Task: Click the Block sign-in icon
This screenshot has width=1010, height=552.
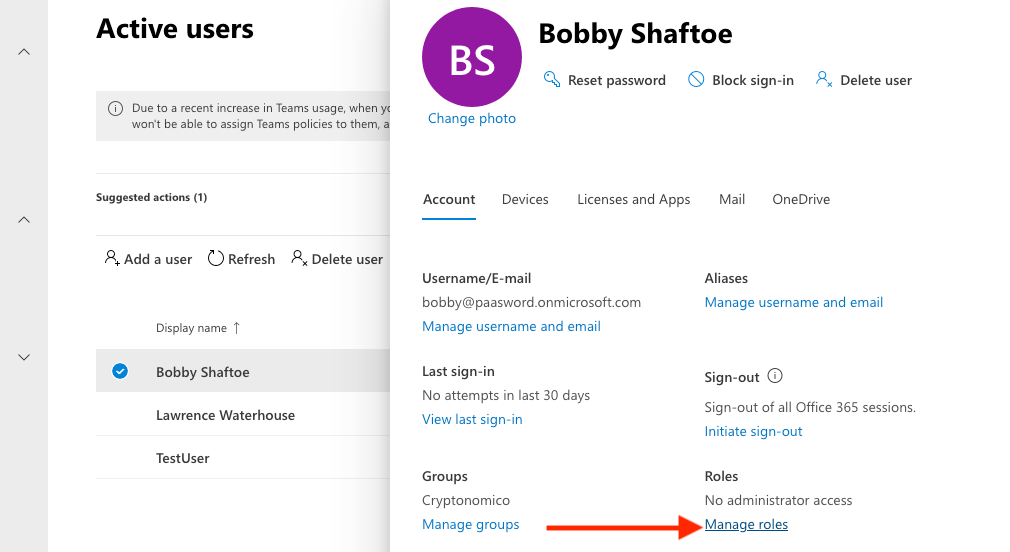Action: click(696, 79)
